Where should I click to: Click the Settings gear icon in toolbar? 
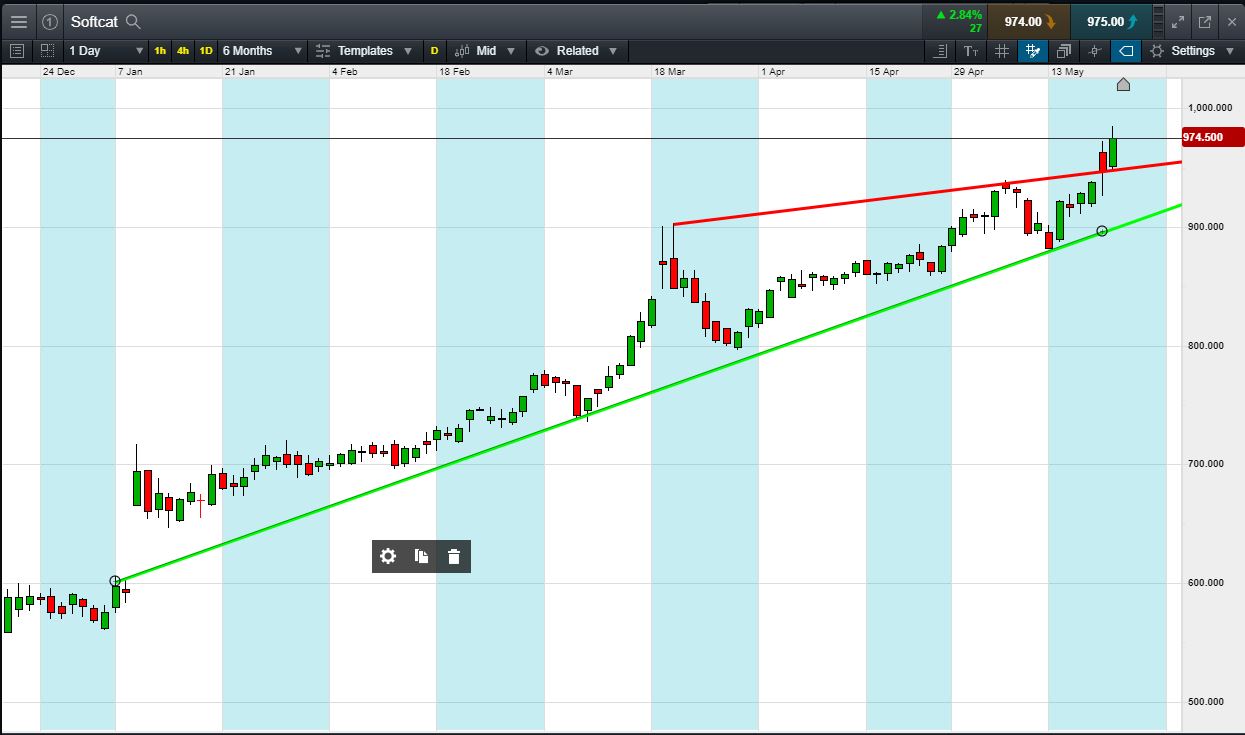coord(1157,50)
